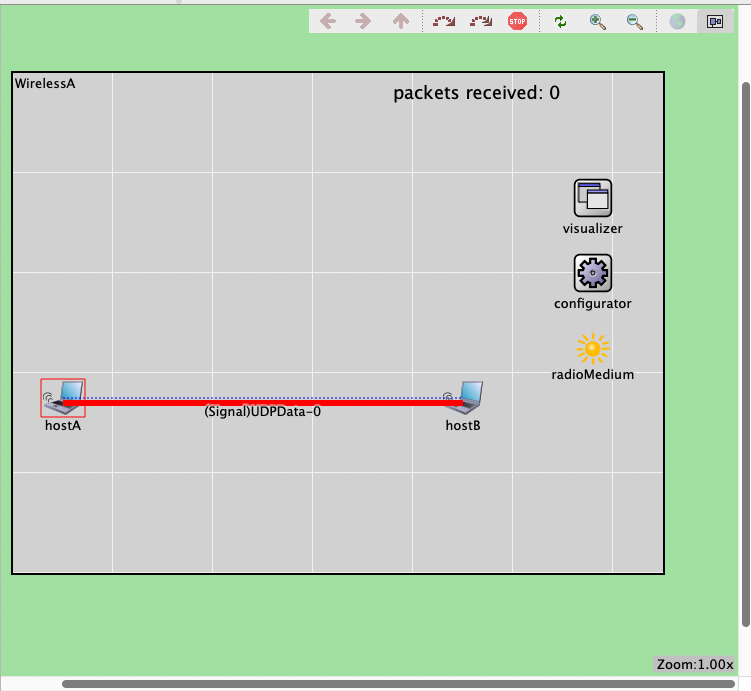Screen dimensions: 751x691
Task: Click the green relayout refresh icon
Action: [x=560, y=21]
